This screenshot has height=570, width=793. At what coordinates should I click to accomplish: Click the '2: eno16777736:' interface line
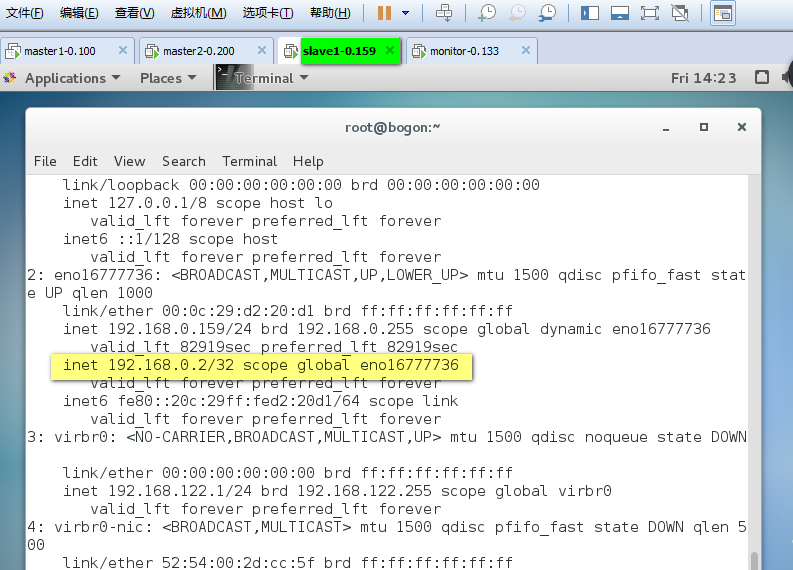coord(386,275)
